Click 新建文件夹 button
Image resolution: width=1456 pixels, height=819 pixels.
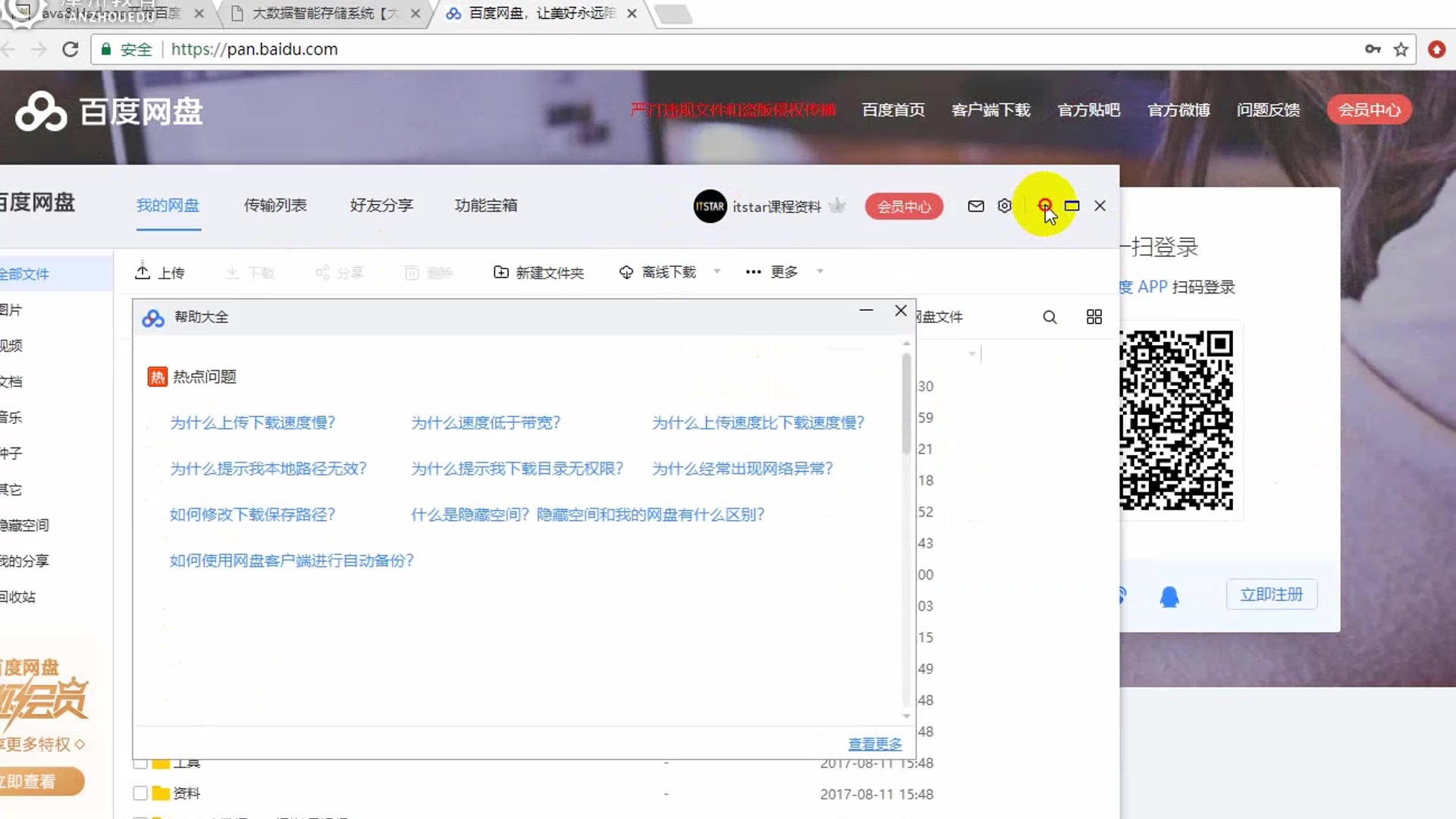tap(538, 272)
